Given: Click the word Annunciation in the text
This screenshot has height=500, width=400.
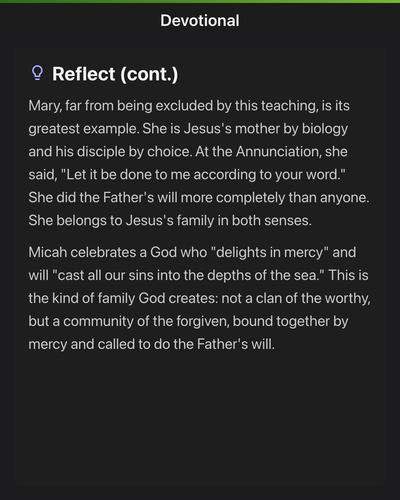Looking at the screenshot, I should point(278,152).
